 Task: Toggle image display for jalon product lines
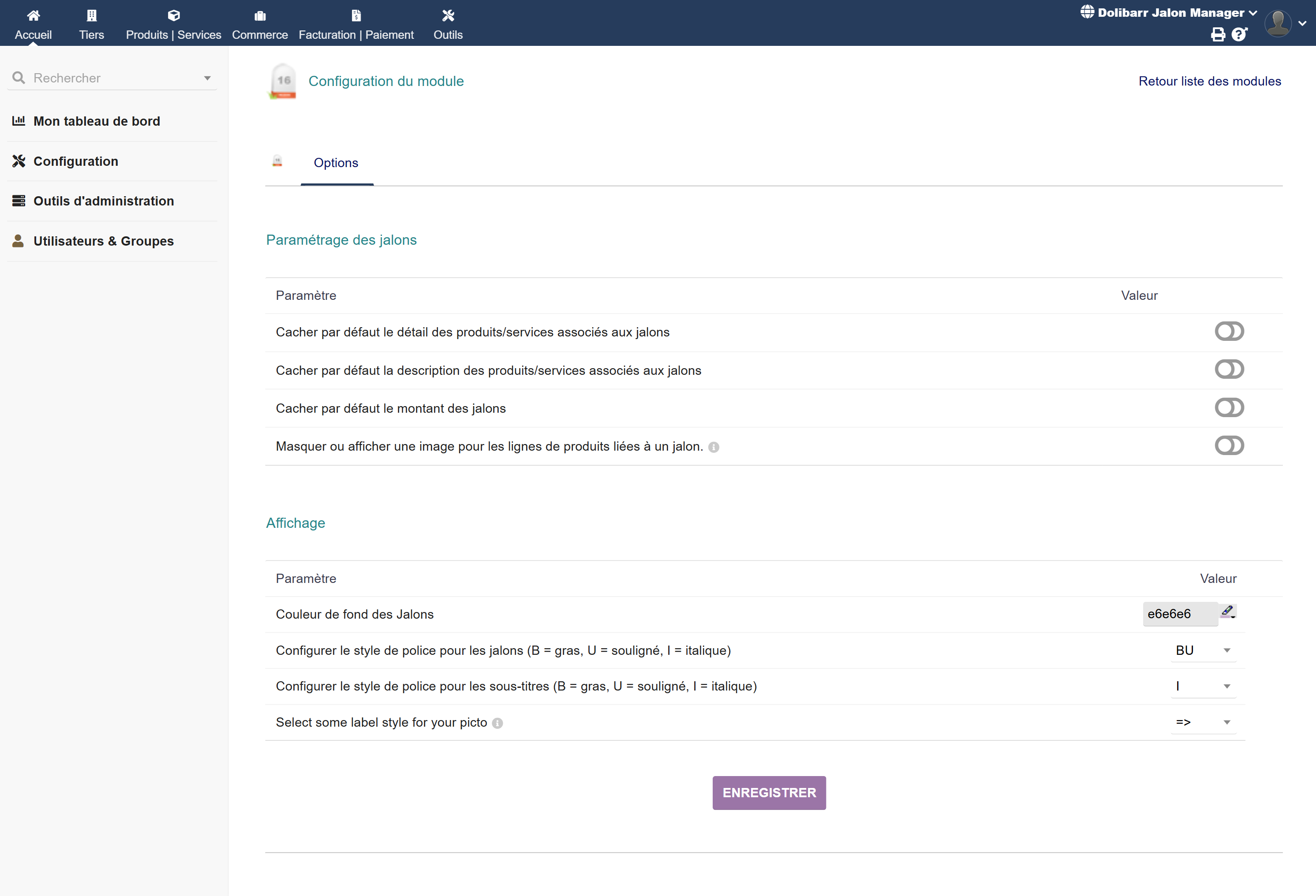pyautogui.click(x=1229, y=446)
